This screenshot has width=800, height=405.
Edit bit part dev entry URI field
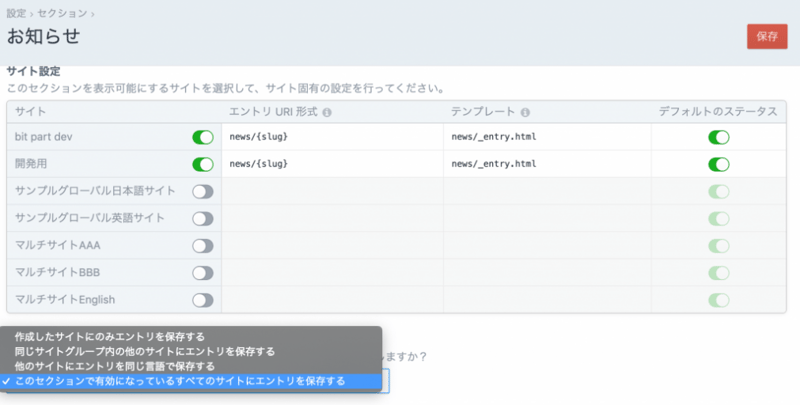pos(332,137)
